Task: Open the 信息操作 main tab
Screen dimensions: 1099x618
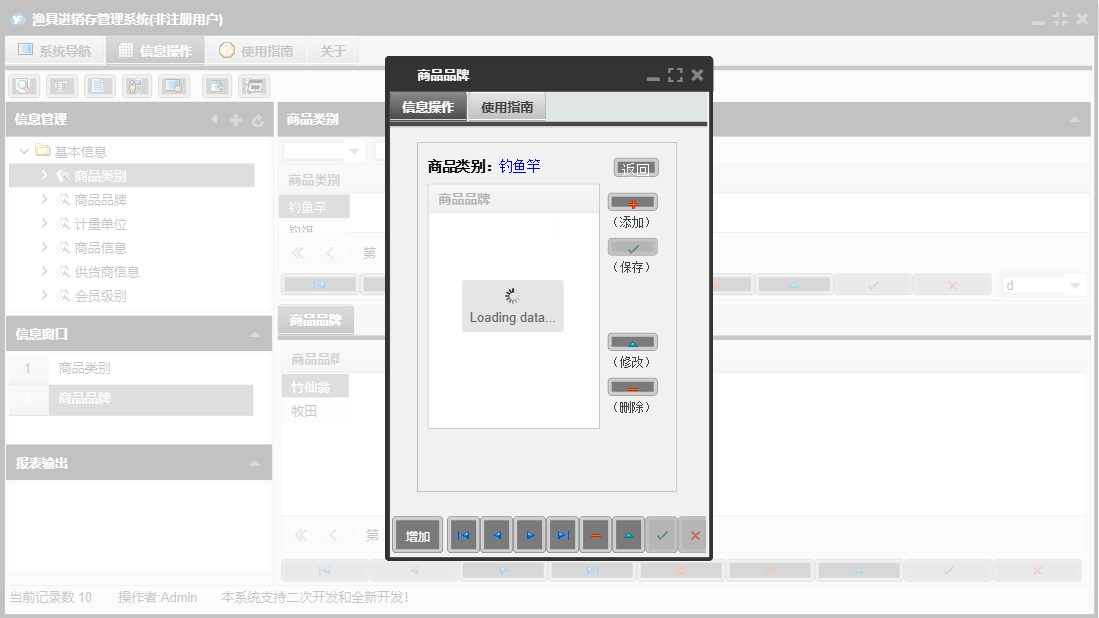Action: point(156,50)
